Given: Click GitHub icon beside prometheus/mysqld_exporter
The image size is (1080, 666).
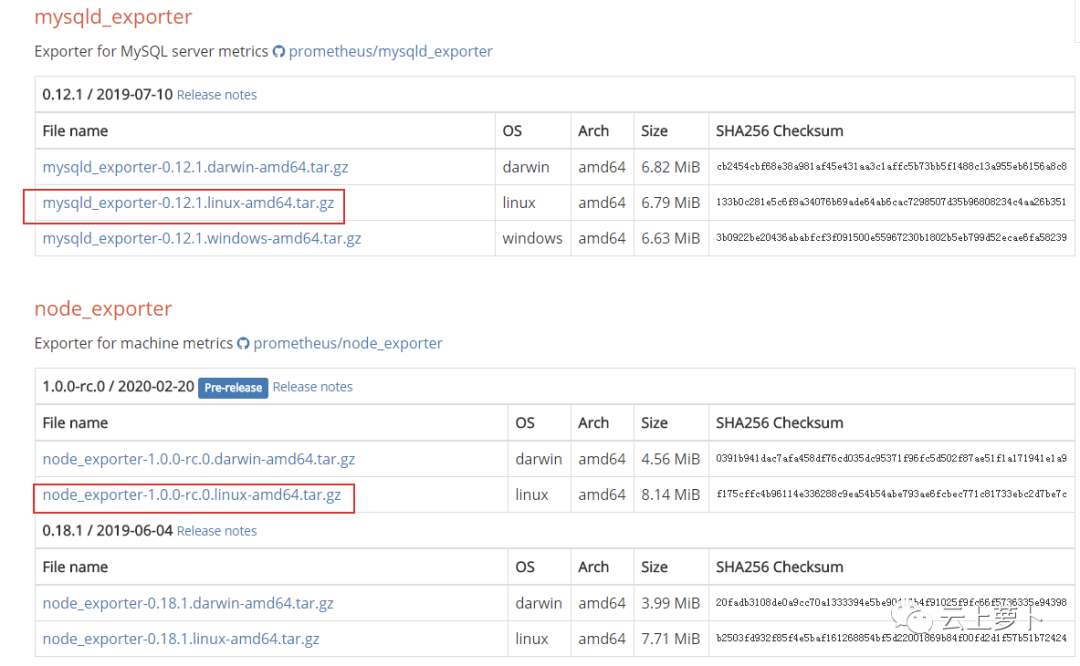Looking at the screenshot, I should [x=279, y=52].
